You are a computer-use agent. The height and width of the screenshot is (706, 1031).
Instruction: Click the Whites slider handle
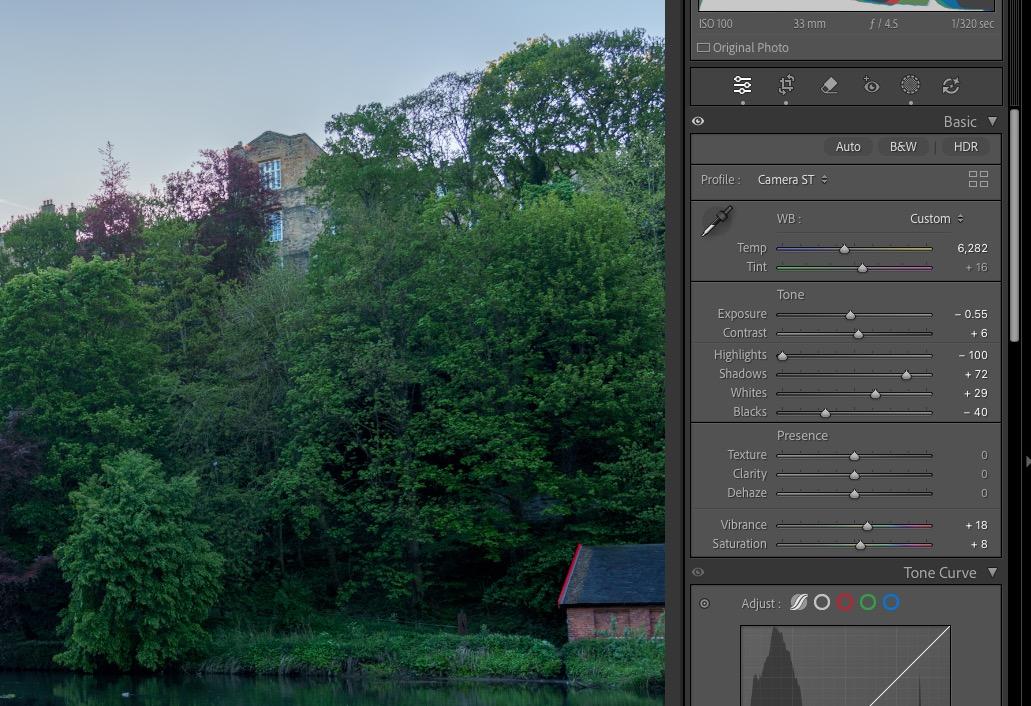pos(875,394)
